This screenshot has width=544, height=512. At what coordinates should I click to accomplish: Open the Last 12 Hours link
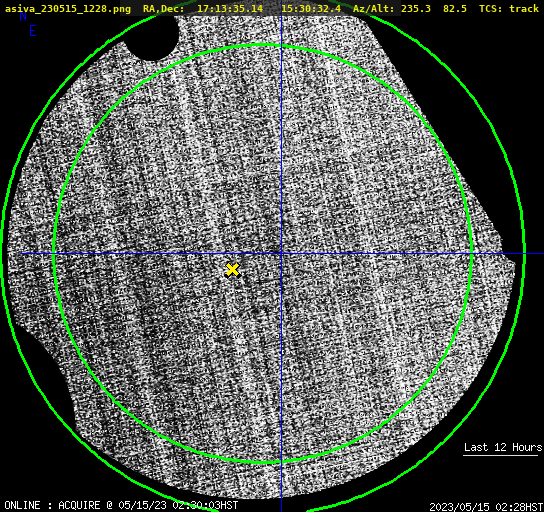tap(503, 447)
